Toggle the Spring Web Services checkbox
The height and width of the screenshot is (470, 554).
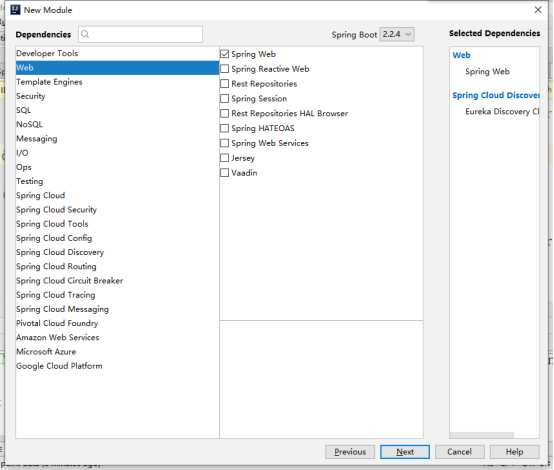pos(224,143)
